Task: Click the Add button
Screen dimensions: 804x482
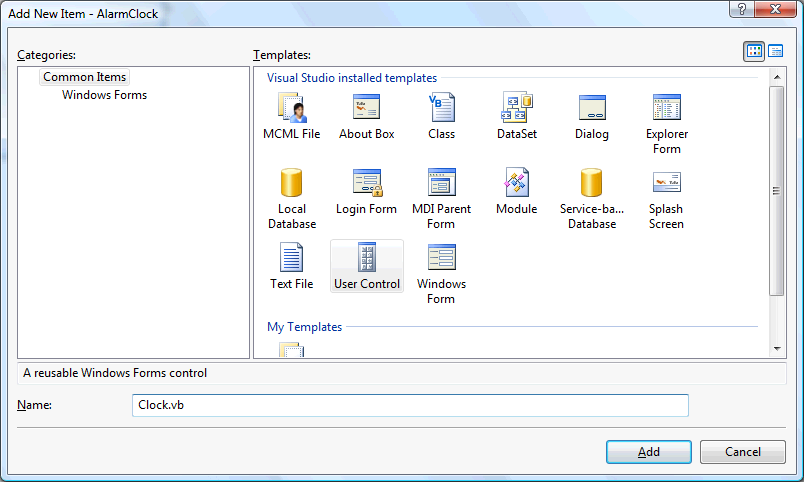Action: pos(649,452)
